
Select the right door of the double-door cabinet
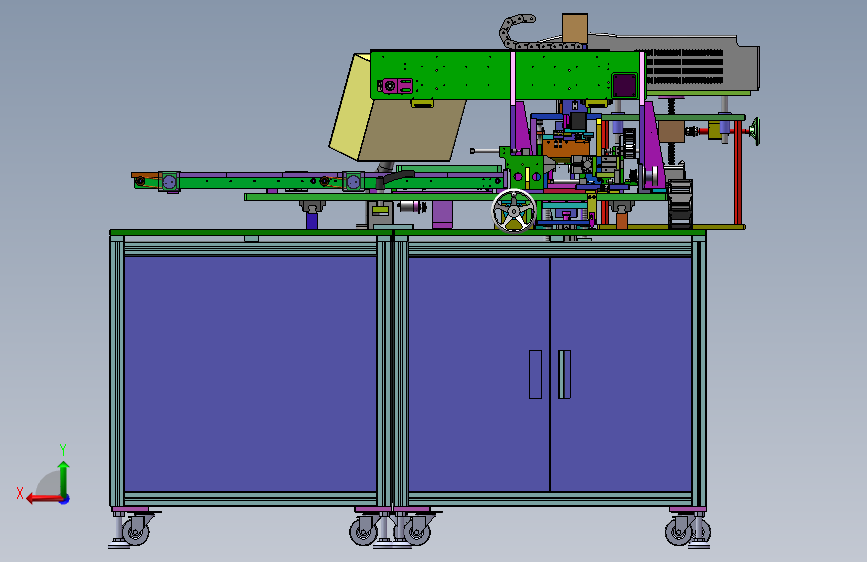pos(621,374)
